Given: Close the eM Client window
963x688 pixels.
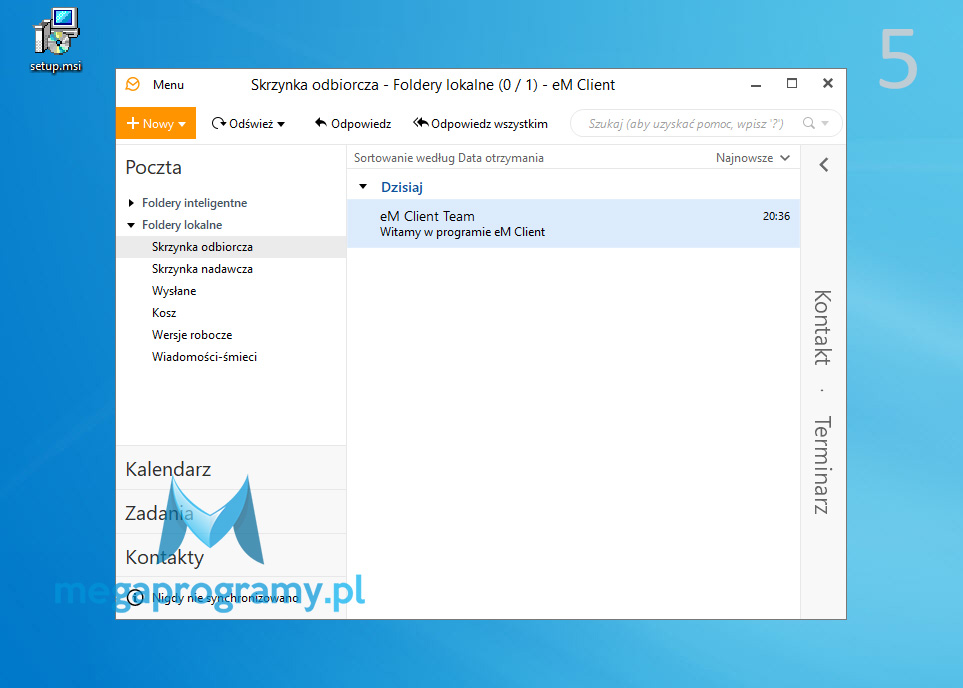Looking at the screenshot, I should point(828,84).
